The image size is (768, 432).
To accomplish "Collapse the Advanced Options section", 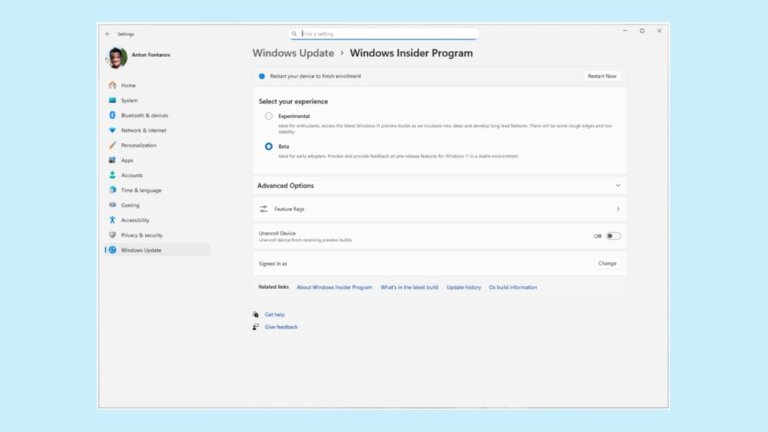I will click(x=618, y=186).
